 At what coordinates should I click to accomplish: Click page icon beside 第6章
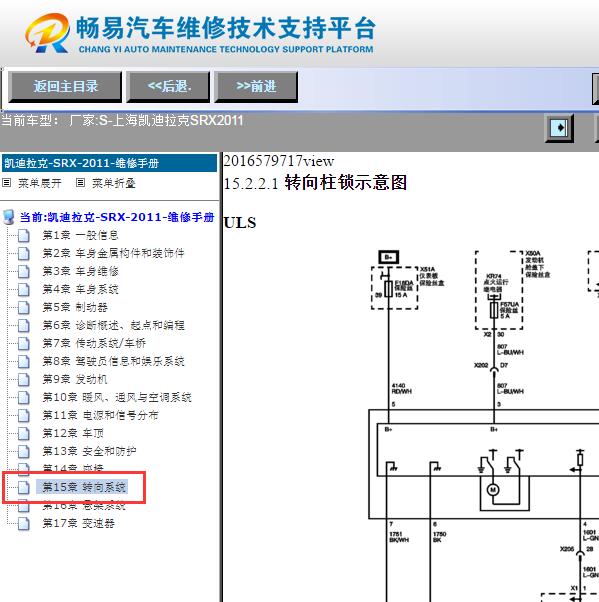pyautogui.click(x=24, y=326)
